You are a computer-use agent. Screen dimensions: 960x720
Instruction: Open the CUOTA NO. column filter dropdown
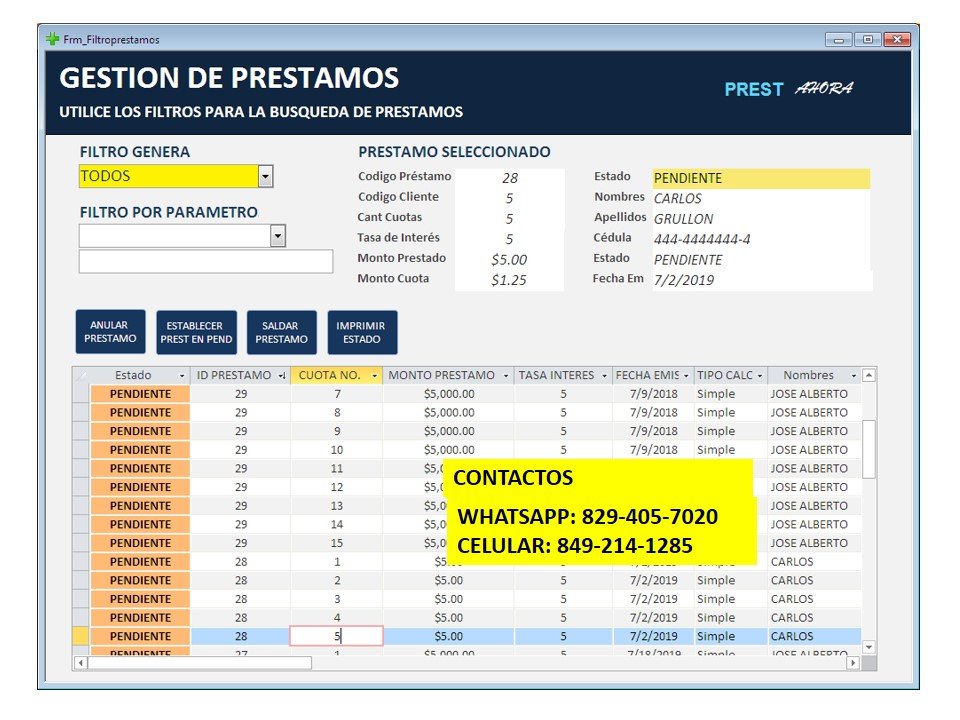point(374,376)
